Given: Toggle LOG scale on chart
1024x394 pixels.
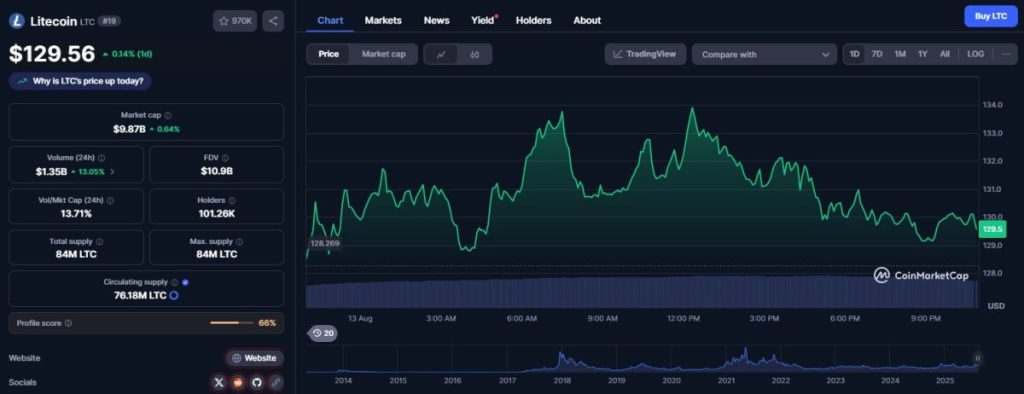Looking at the screenshot, I should (x=975, y=54).
